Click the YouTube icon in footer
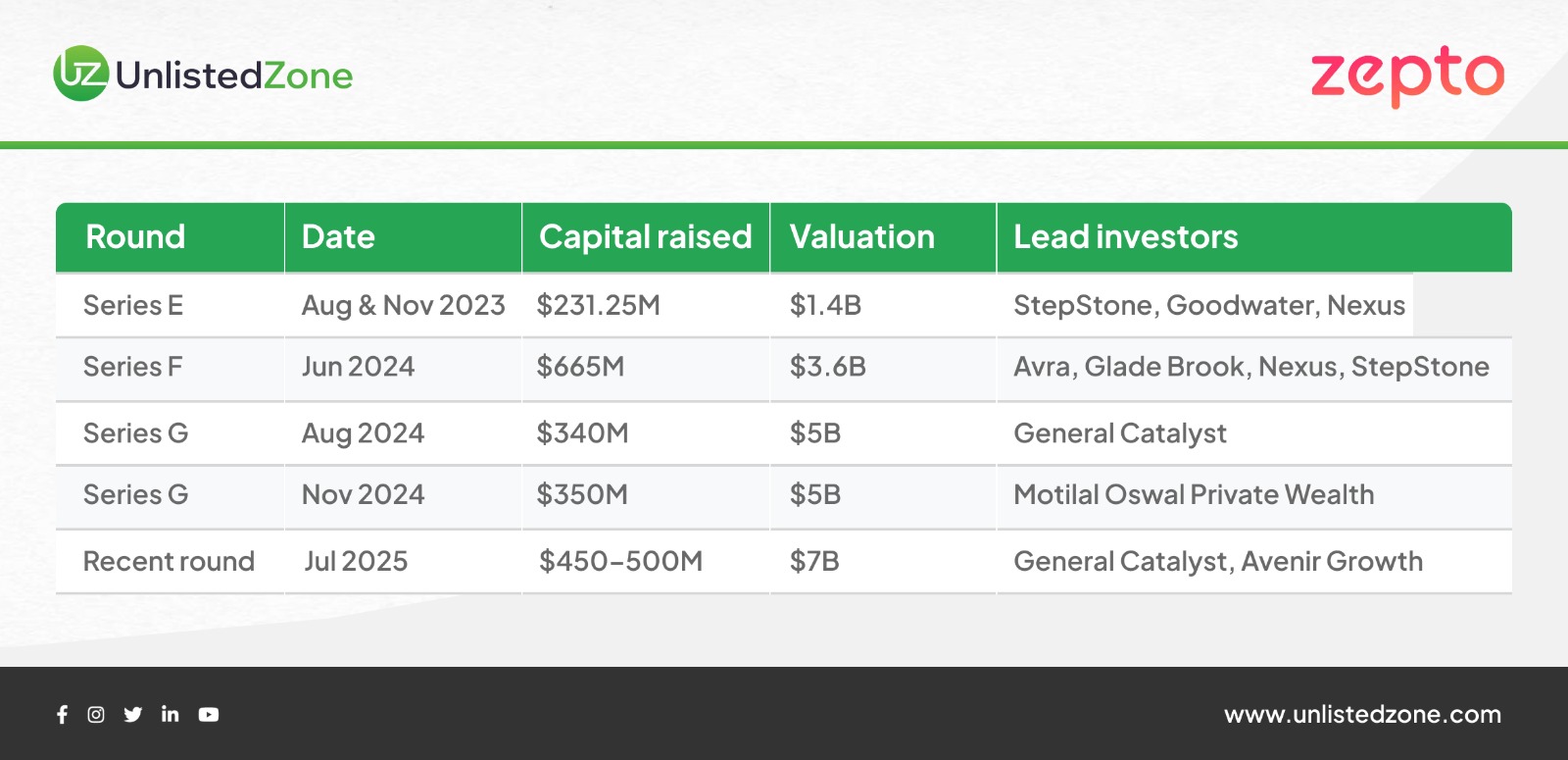 coord(209,715)
